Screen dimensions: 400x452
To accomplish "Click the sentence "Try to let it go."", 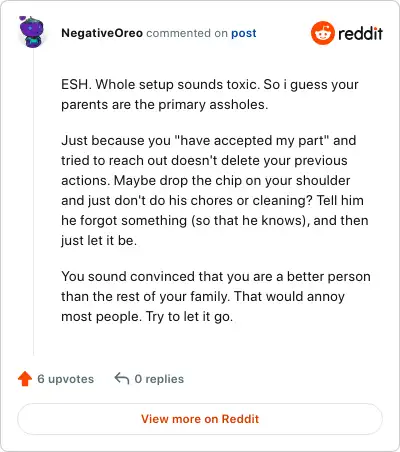I will coord(189,316).
